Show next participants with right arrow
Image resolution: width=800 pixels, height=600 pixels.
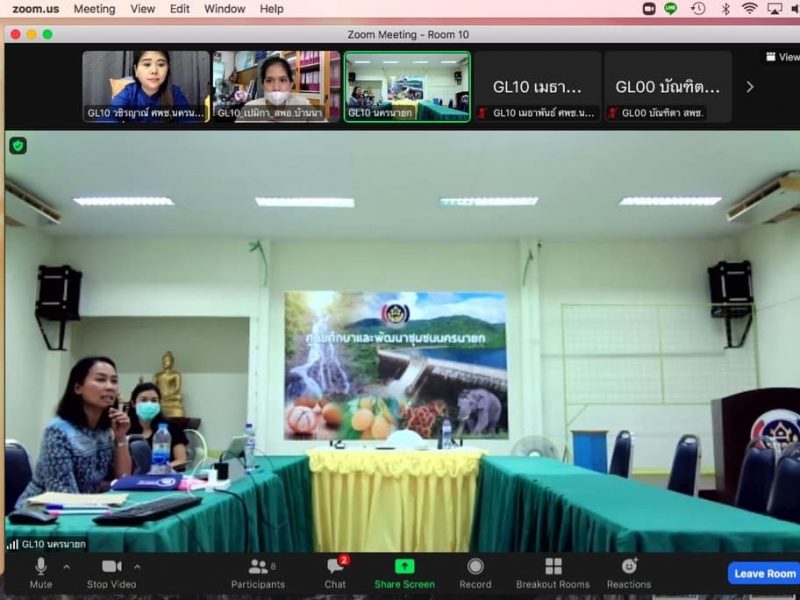point(750,87)
